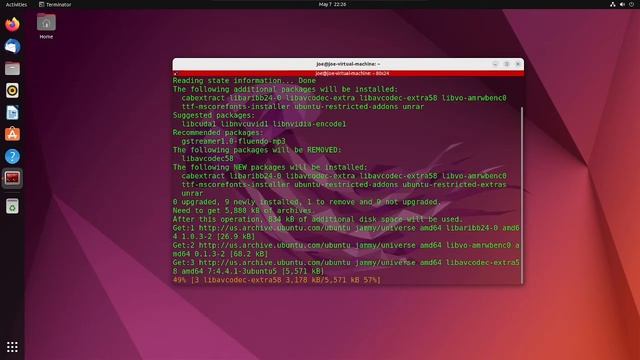Click the terminal grouping icon in red titlebar
Screen dimensions: 640x360
click(176, 74)
